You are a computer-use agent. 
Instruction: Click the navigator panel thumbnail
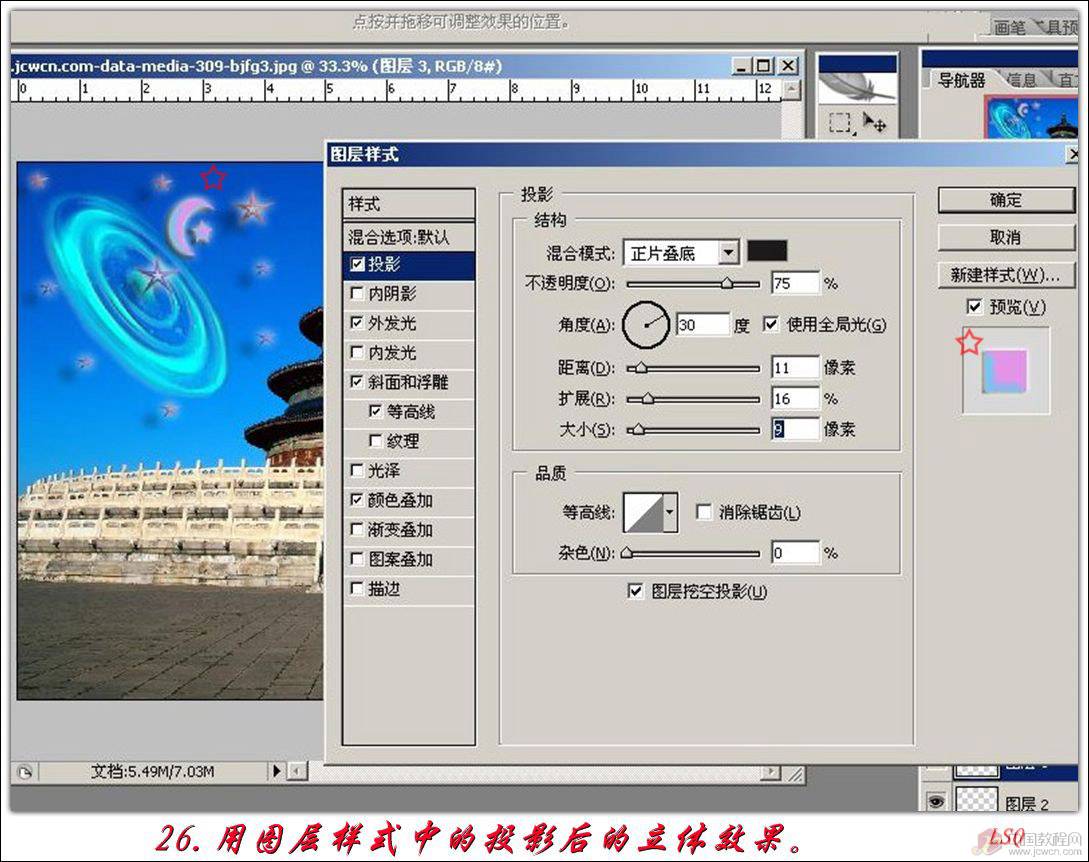pyautogui.click(x=1031, y=117)
